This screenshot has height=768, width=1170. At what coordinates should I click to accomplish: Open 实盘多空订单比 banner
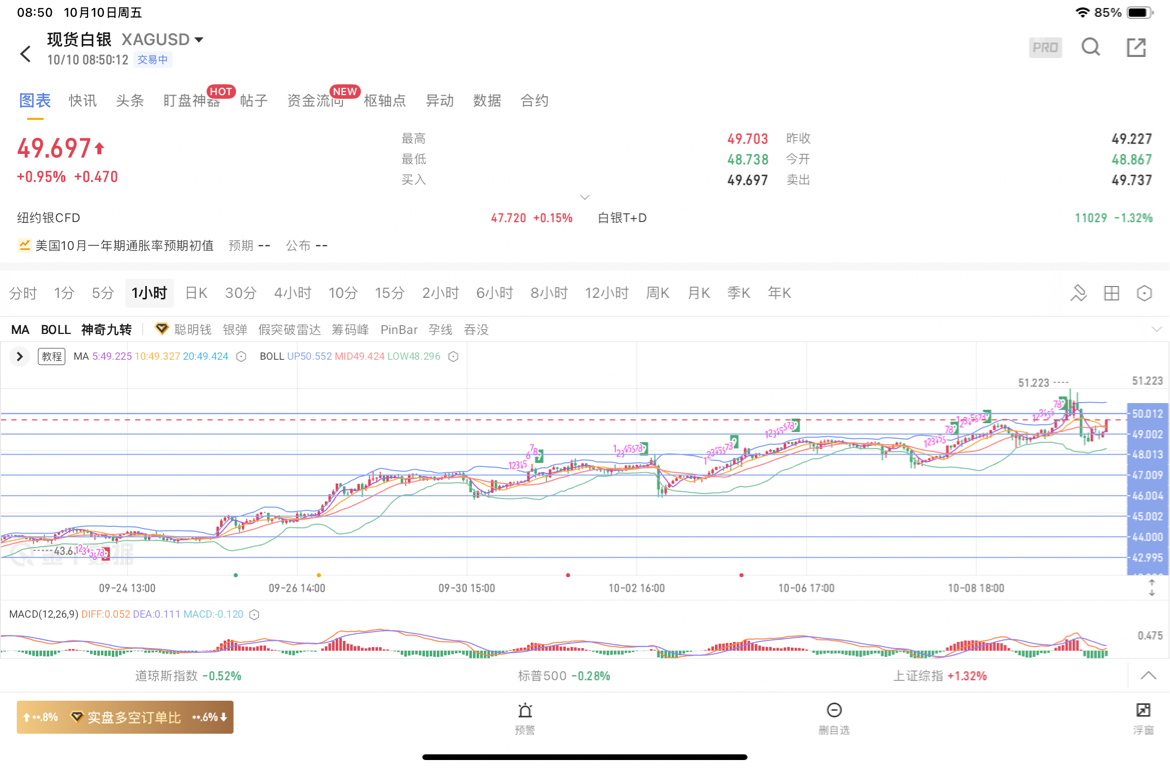(125, 717)
